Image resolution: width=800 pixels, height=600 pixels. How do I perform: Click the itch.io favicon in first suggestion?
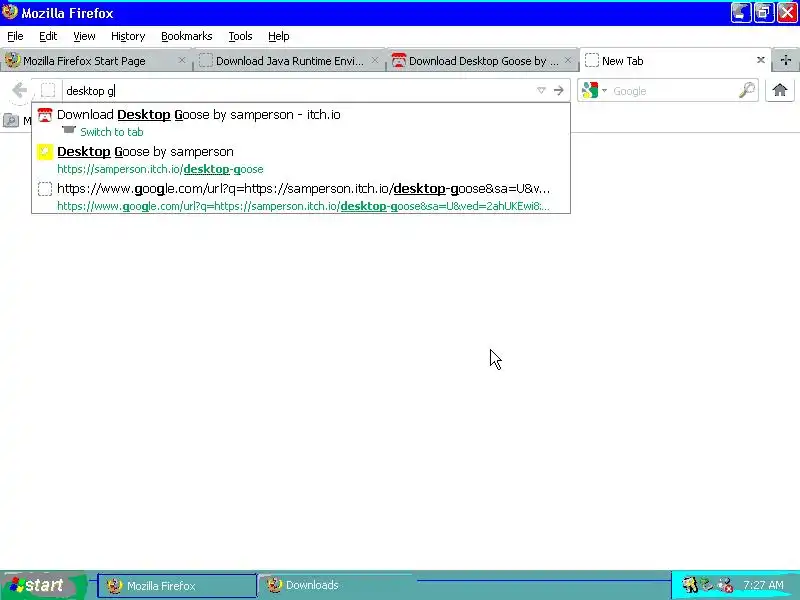click(x=45, y=115)
